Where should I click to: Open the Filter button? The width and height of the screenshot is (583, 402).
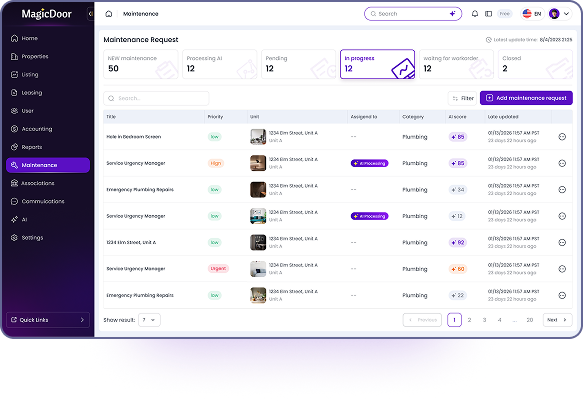point(462,98)
